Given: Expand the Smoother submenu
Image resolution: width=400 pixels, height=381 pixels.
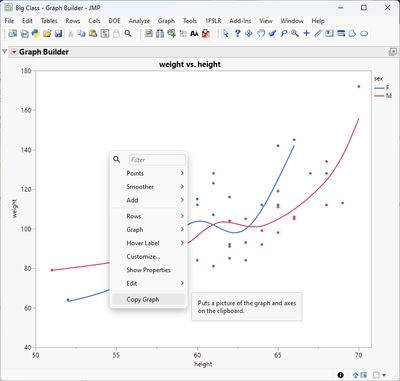Looking at the screenshot, I should 149,187.
